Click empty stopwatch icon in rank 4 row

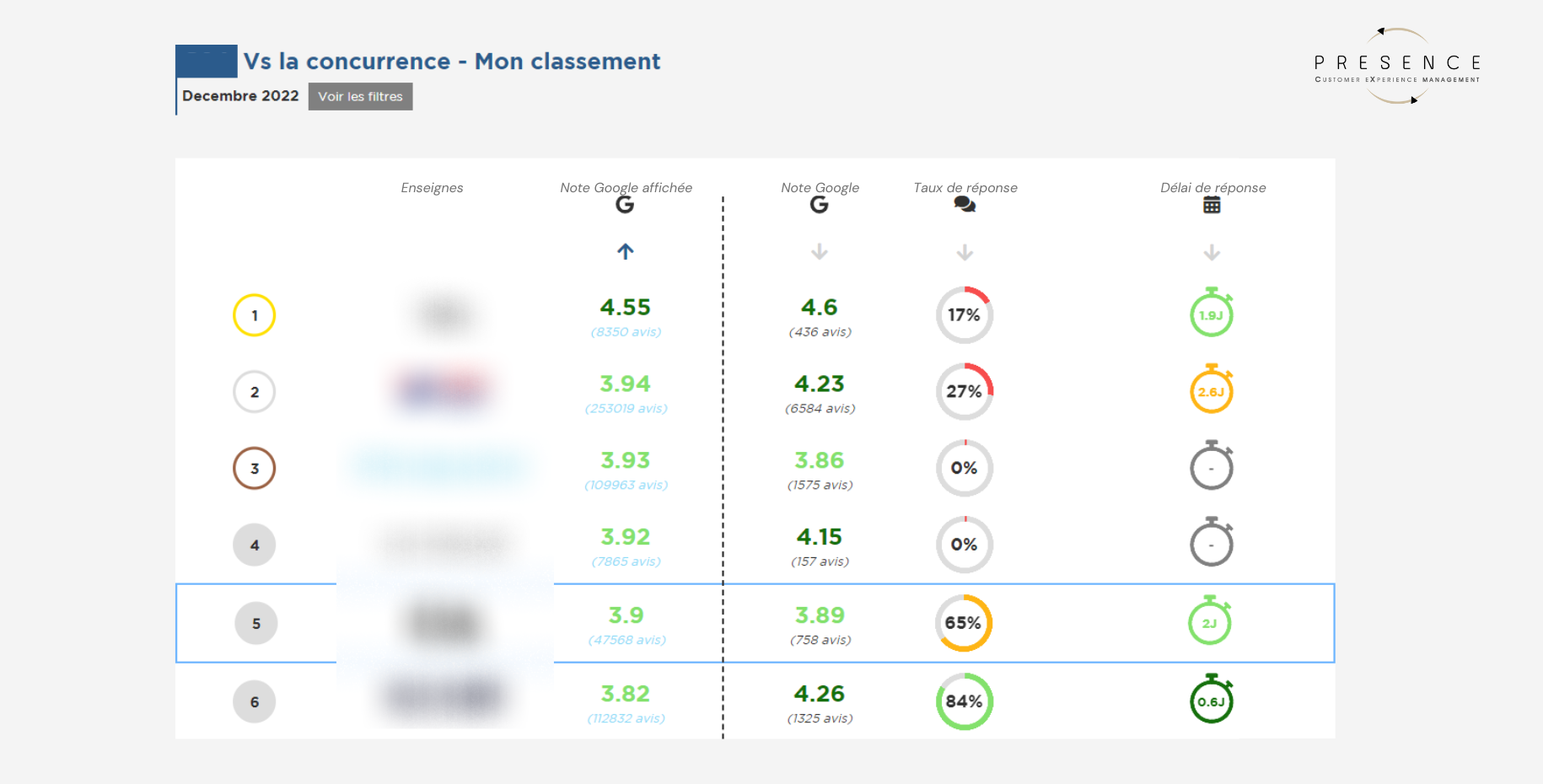tap(1212, 542)
